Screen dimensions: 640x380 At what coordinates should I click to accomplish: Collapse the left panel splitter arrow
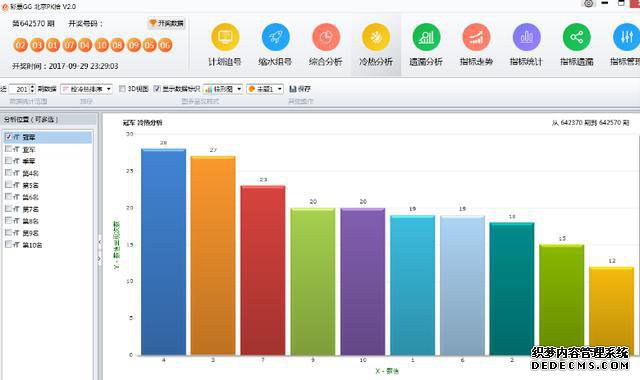click(x=99, y=242)
